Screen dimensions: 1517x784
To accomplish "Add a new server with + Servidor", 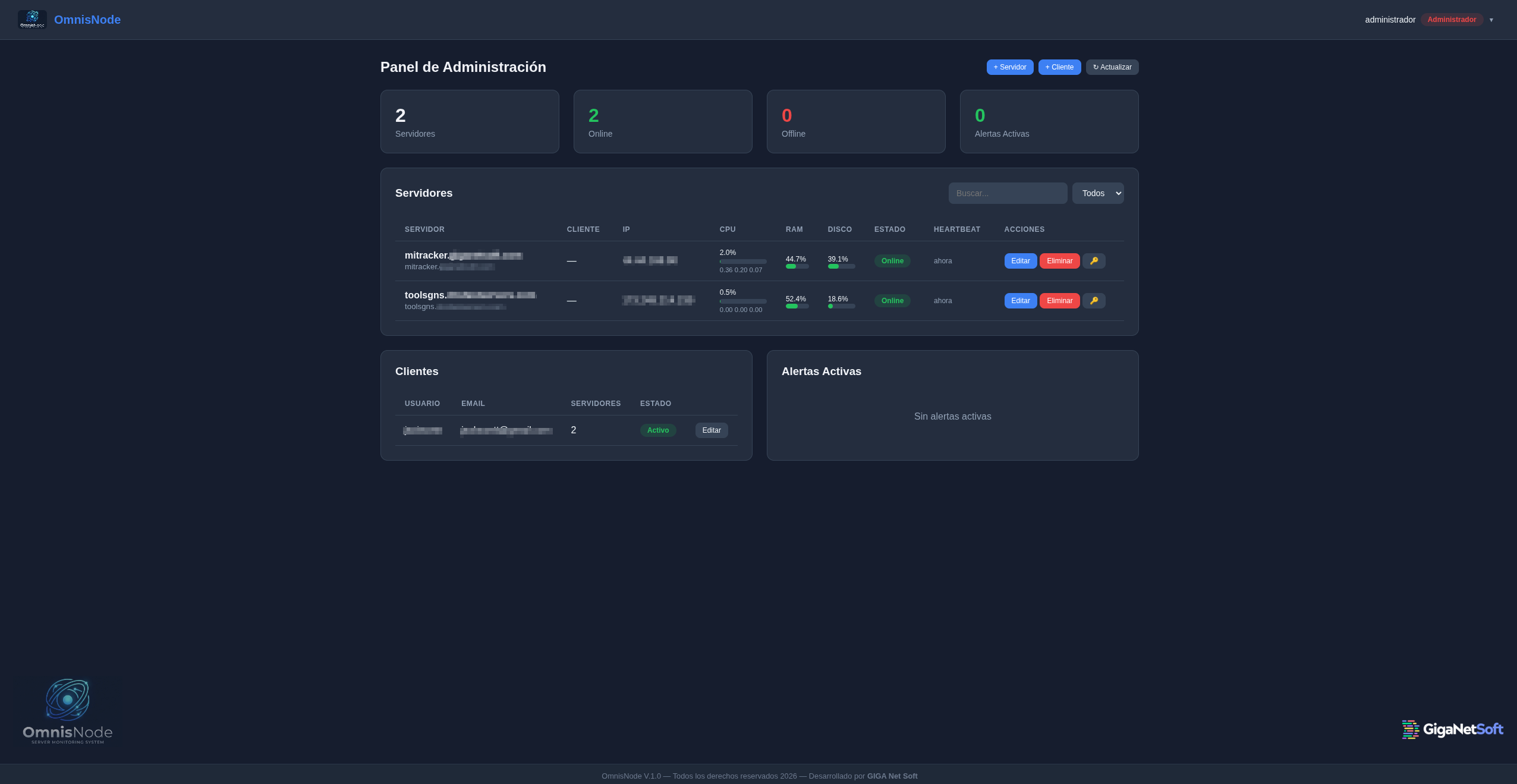I will coord(1010,67).
